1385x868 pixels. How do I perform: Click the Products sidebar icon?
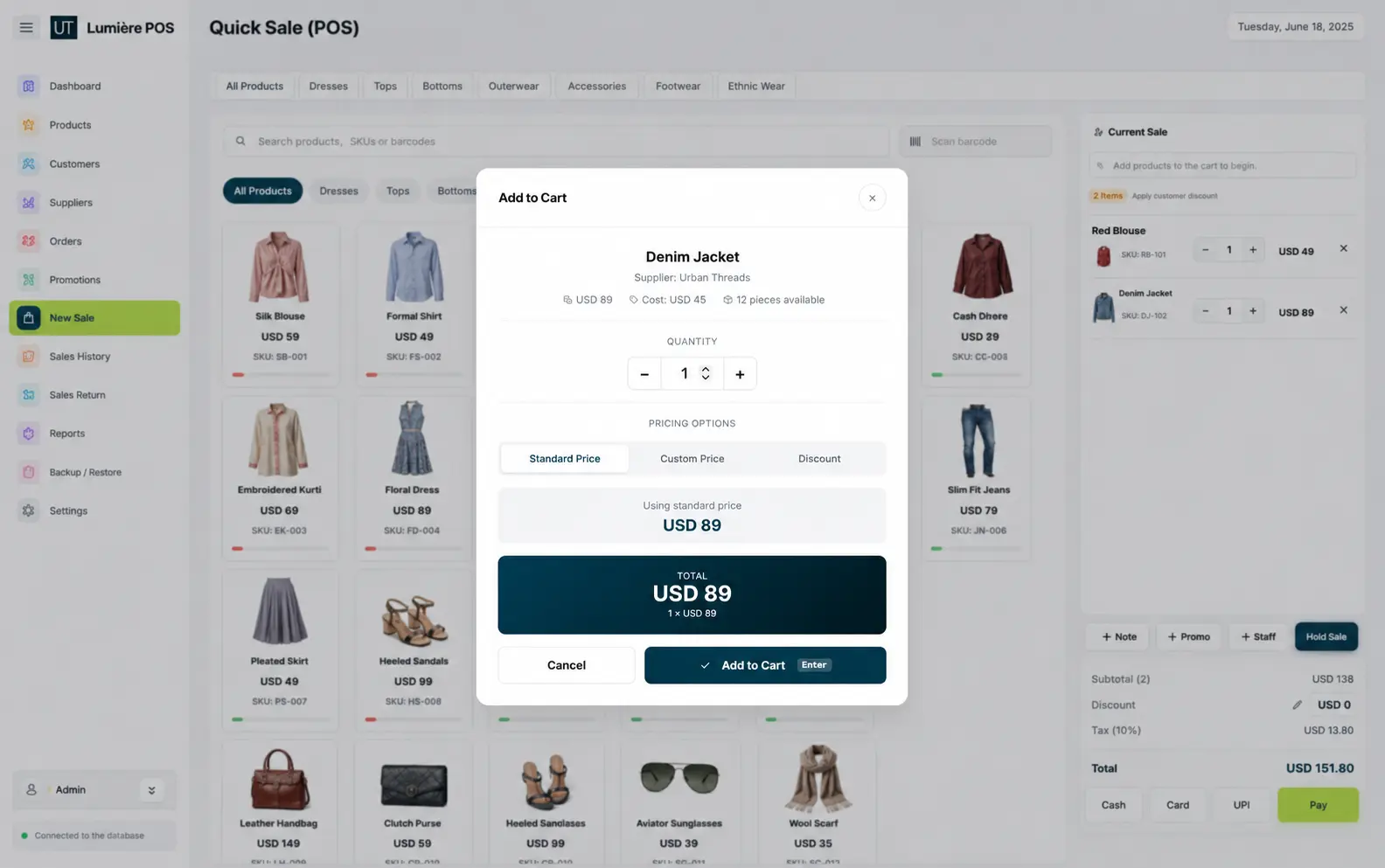pos(29,125)
